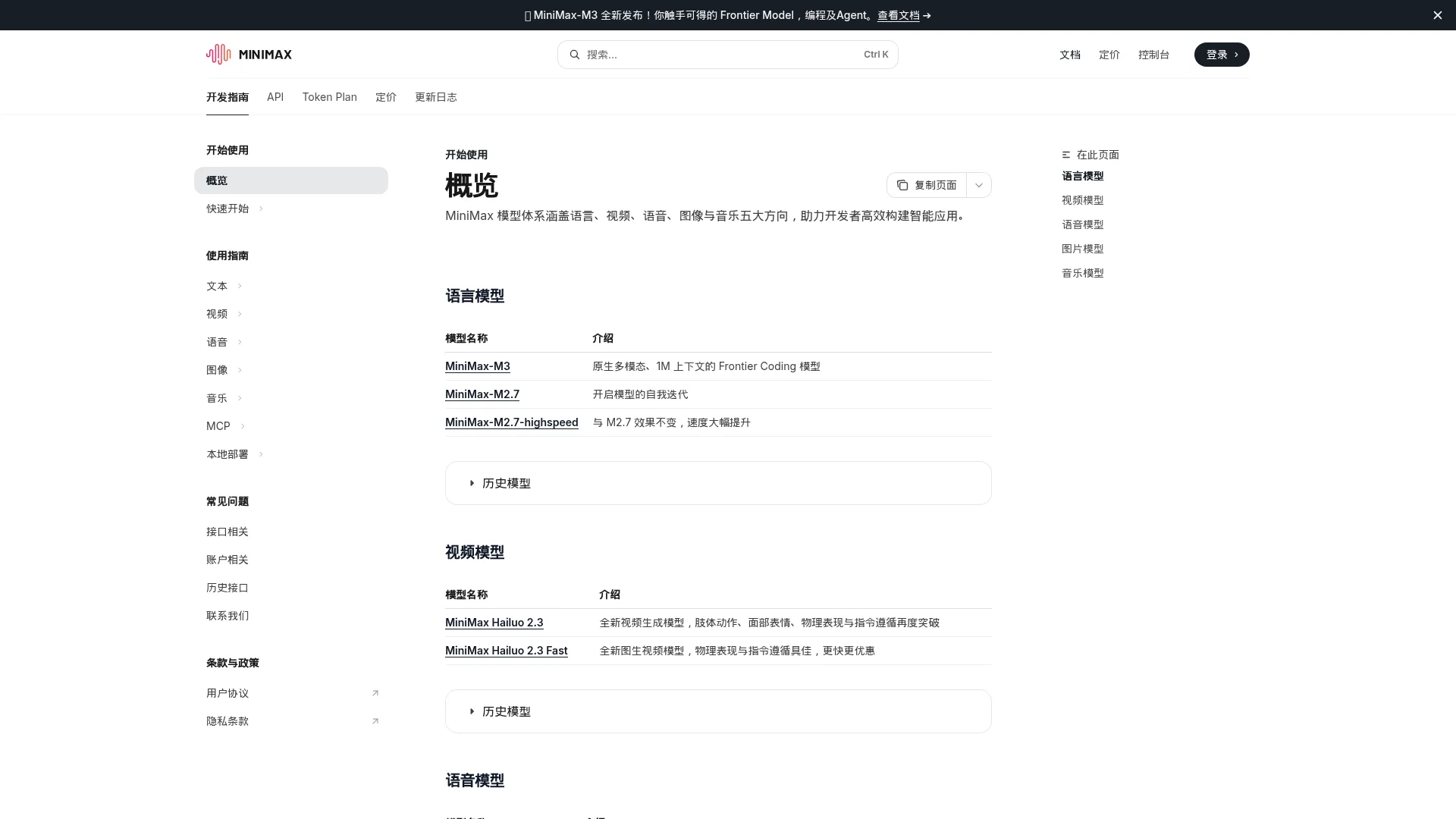Expand the 语音 sidebar section

tap(240, 342)
